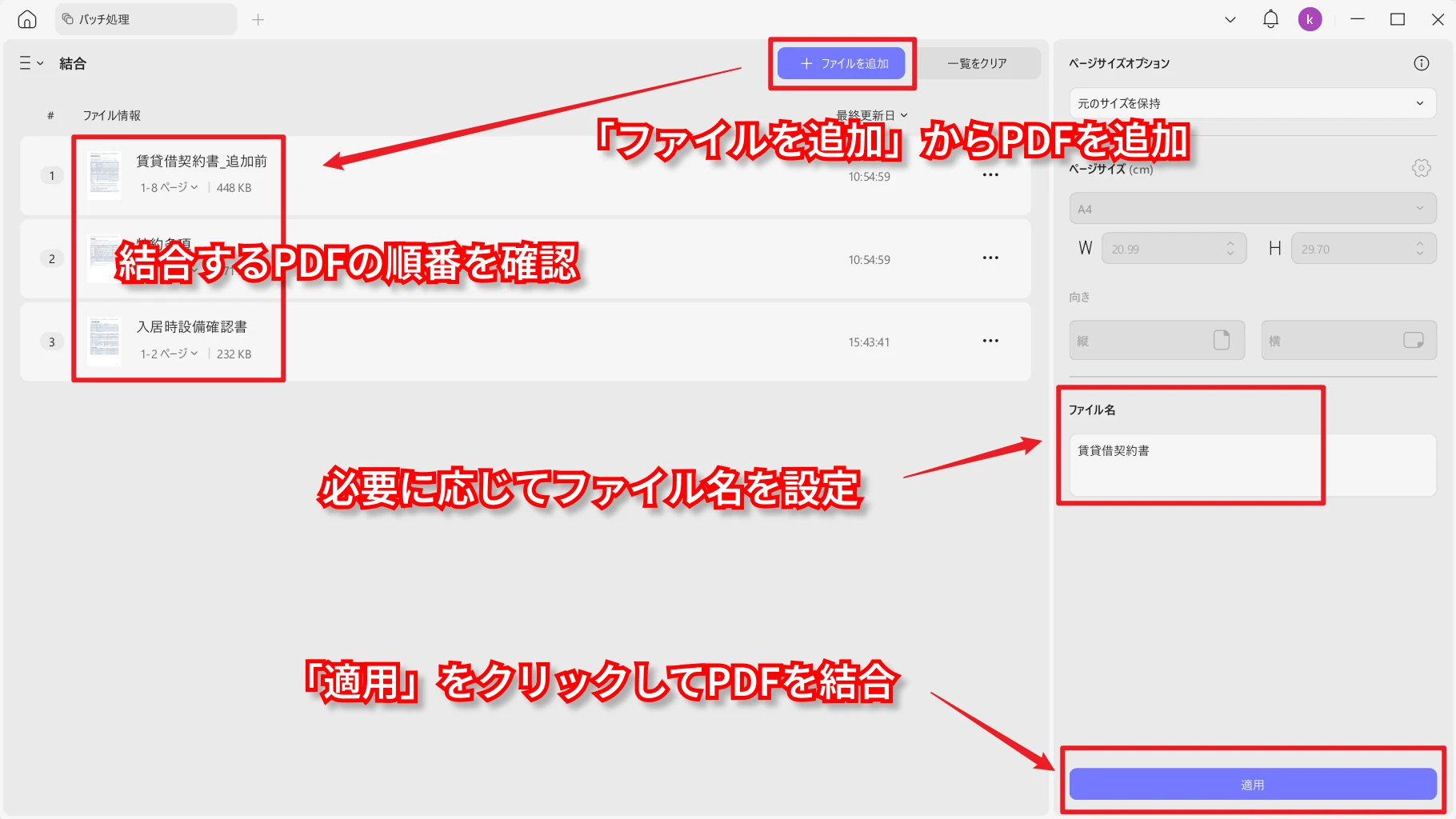The image size is (1456, 819).
Task: Click file size 448 KB
Action: pyautogui.click(x=234, y=187)
